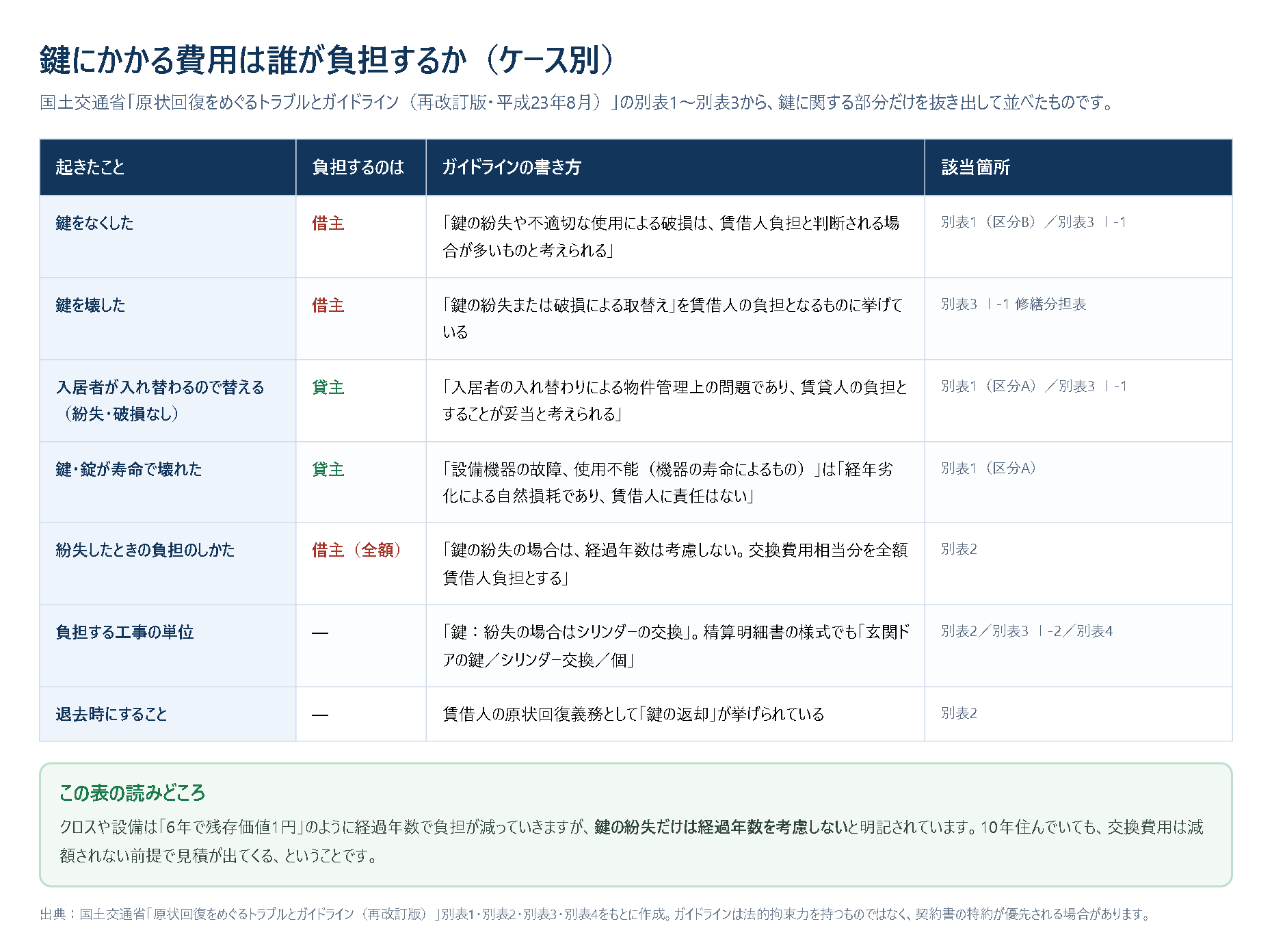Select the quote 入居者の入れ替わりによる物件管理上の問題
The image size is (1272, 952).
tap(675, 400)
